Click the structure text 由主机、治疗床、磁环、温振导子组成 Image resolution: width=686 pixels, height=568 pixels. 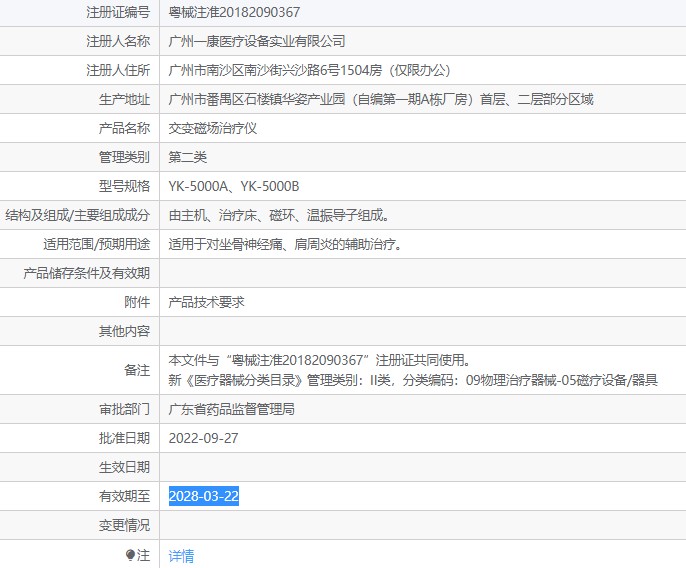tap(279, 215)
